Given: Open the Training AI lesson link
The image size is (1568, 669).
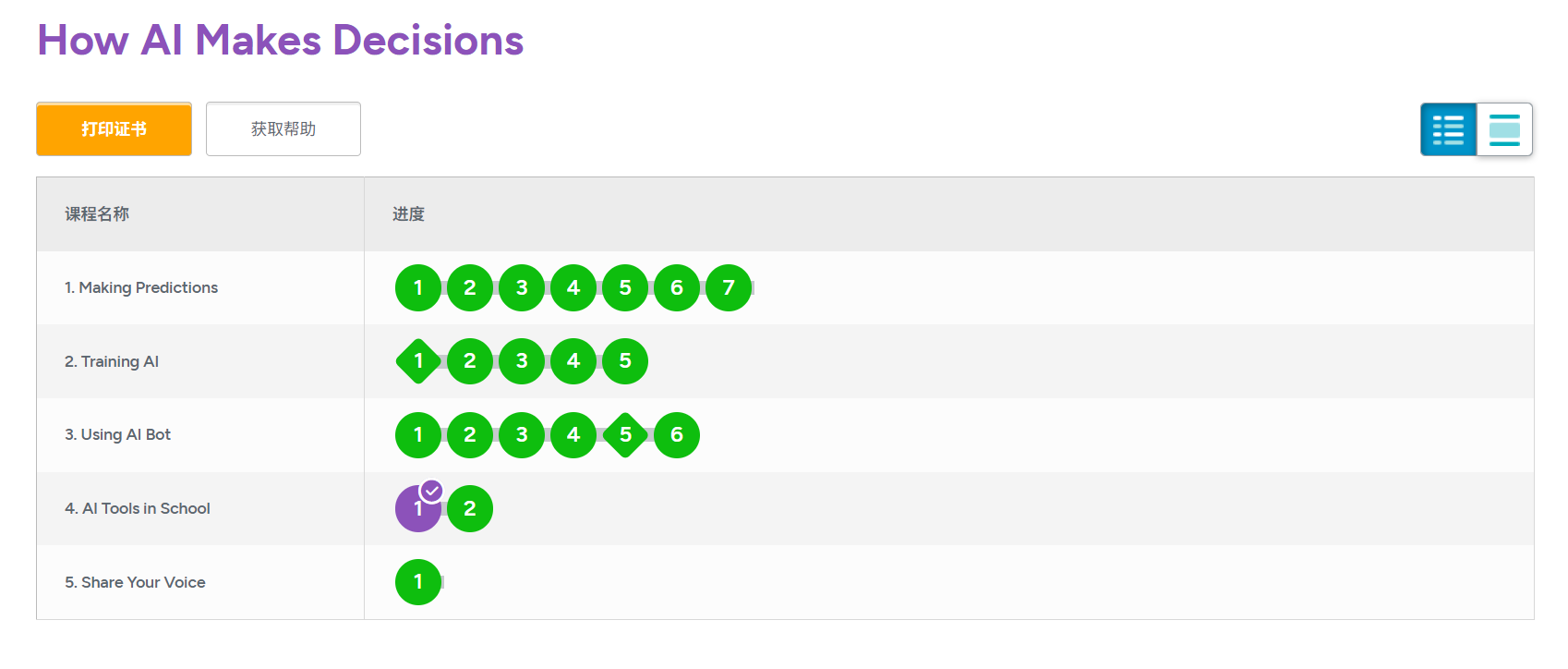Looking at the screenshot, I should 112,361.
